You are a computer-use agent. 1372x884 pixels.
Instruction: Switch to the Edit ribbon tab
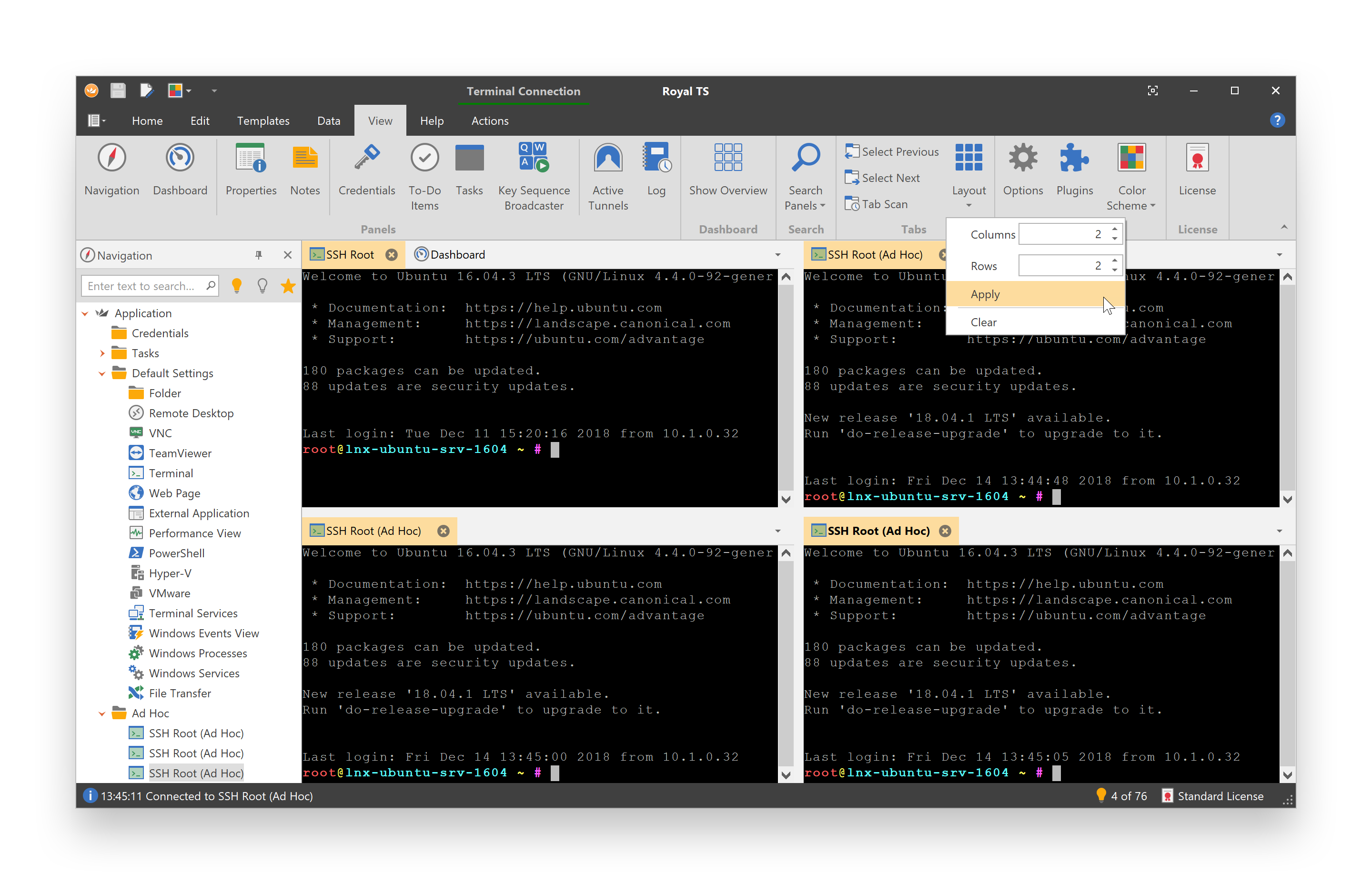coord(200,121)
